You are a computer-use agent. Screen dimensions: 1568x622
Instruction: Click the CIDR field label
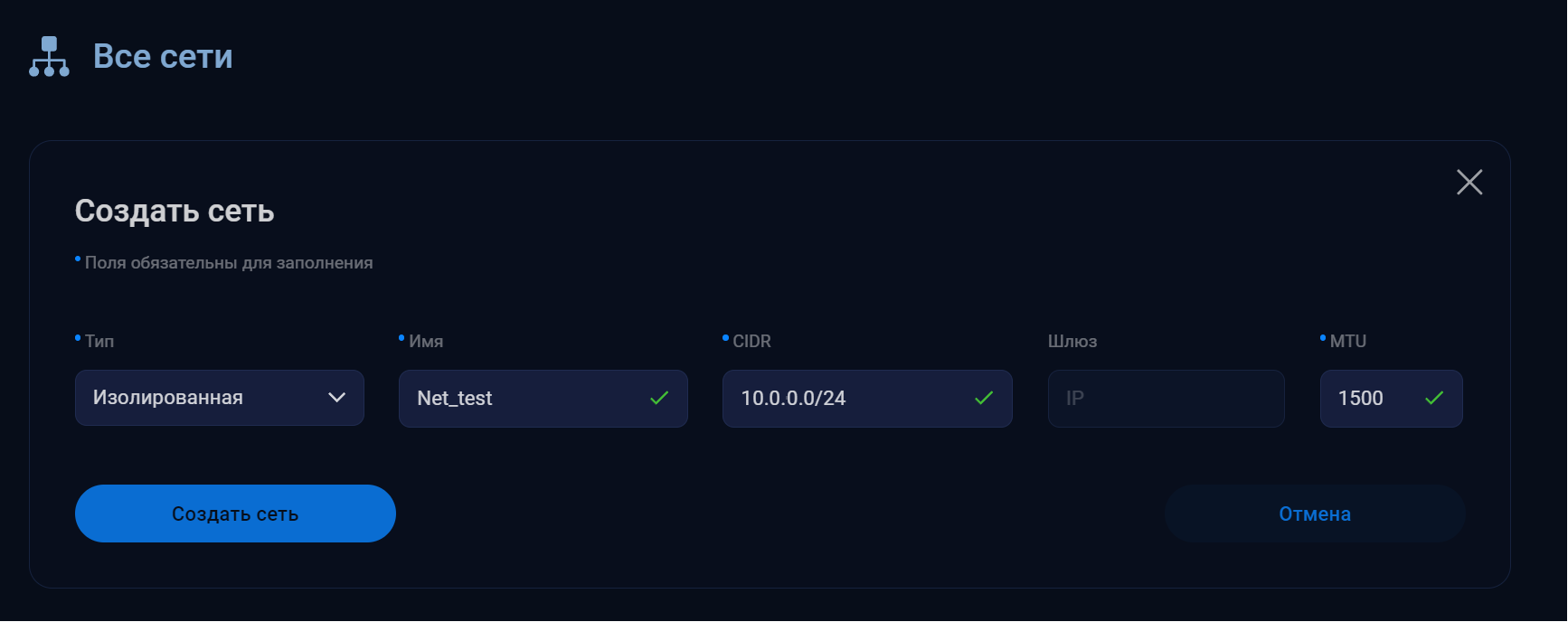pos(751,341)
